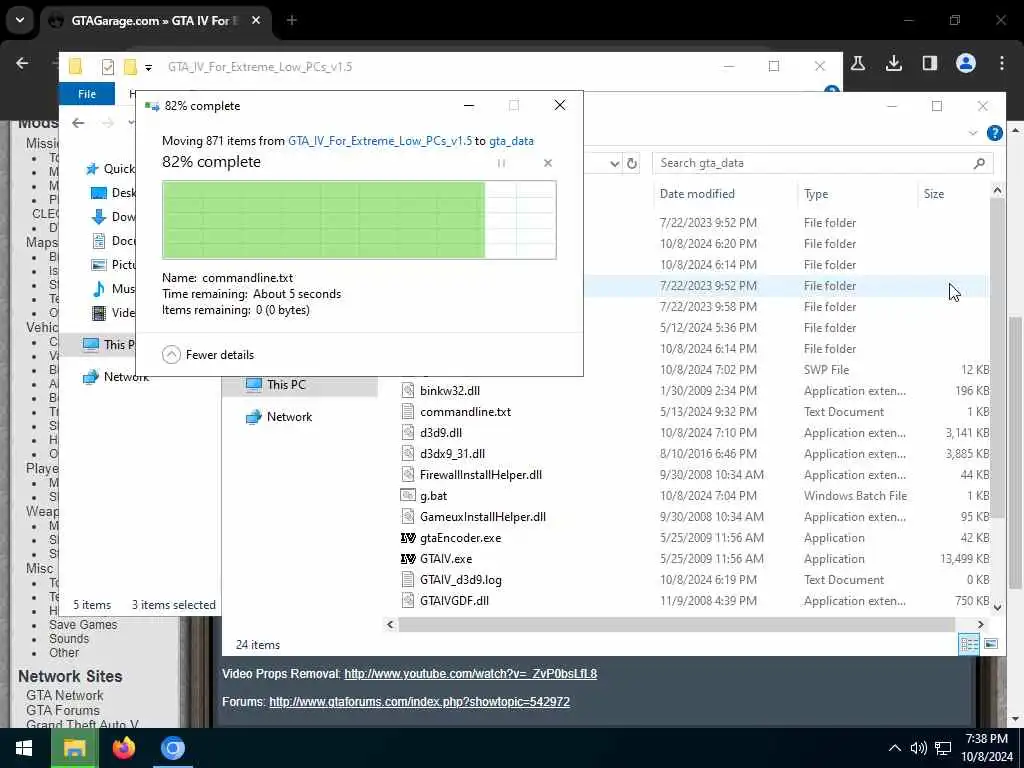This screenshot has width=1024, height=768.
Task: Go back in the Explorer window
Action: click(78, 123)
